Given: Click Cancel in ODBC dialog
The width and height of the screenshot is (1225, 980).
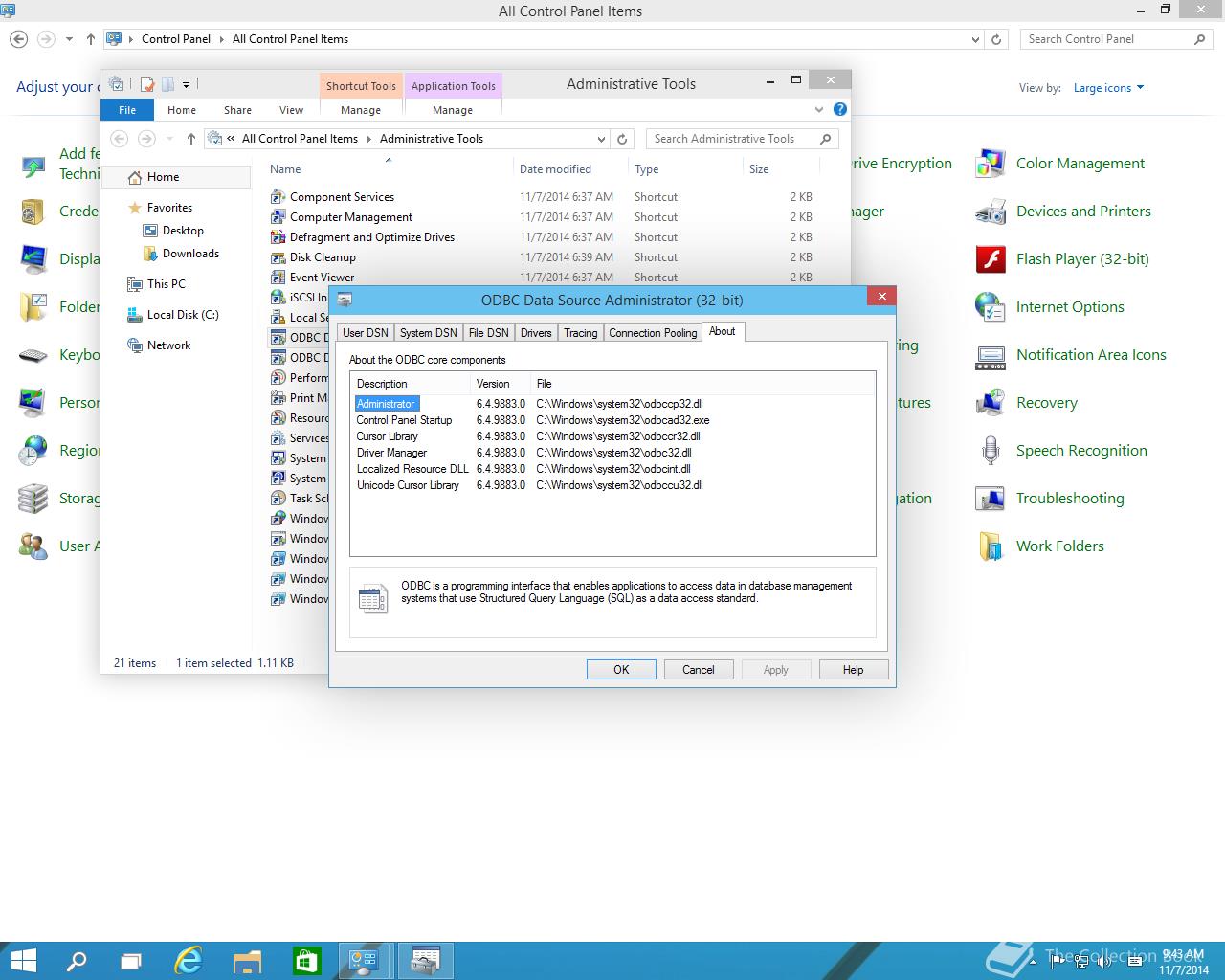Looking at the screenshot, I should point(698,670).
